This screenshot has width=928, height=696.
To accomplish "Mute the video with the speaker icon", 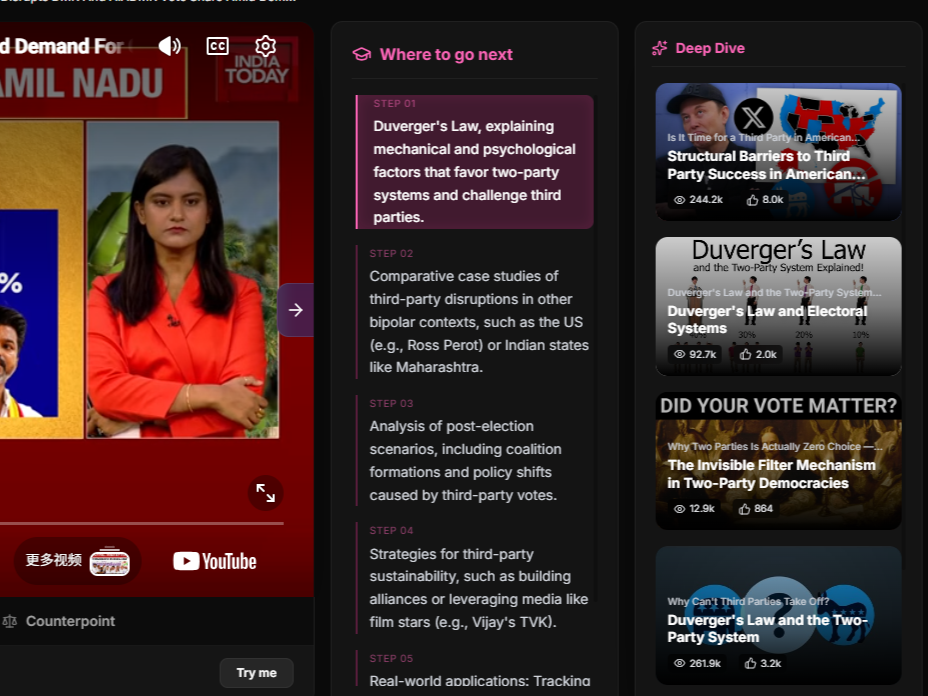I will click(x=170, y=46).
